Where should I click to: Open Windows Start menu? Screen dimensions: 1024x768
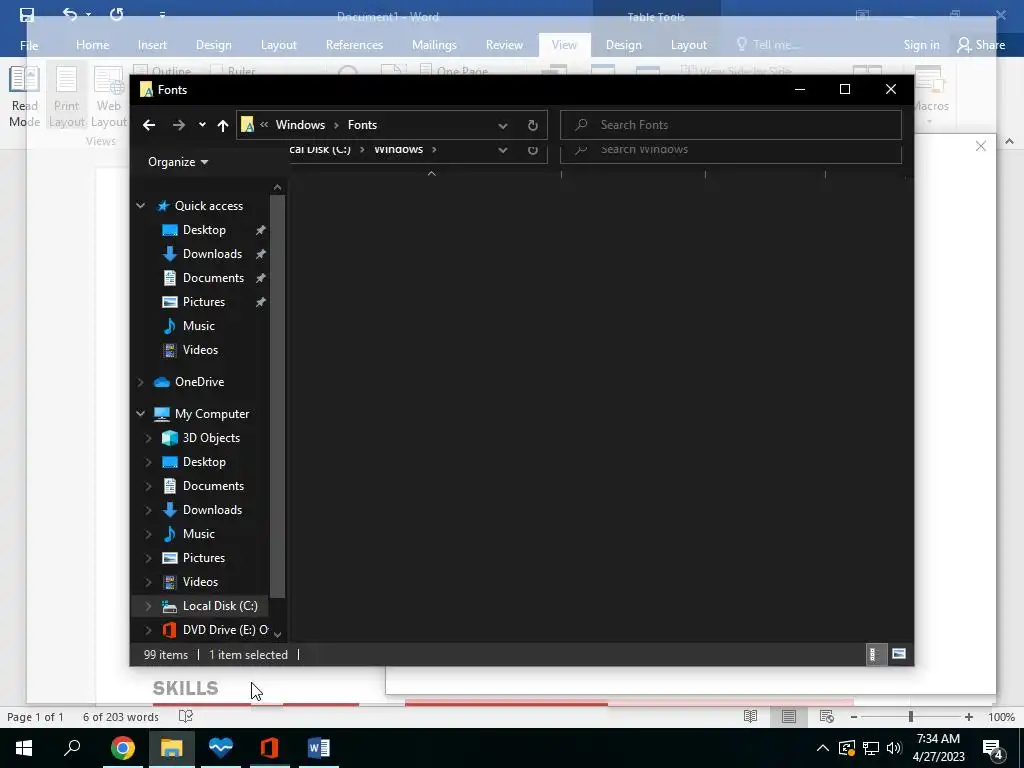24,748
